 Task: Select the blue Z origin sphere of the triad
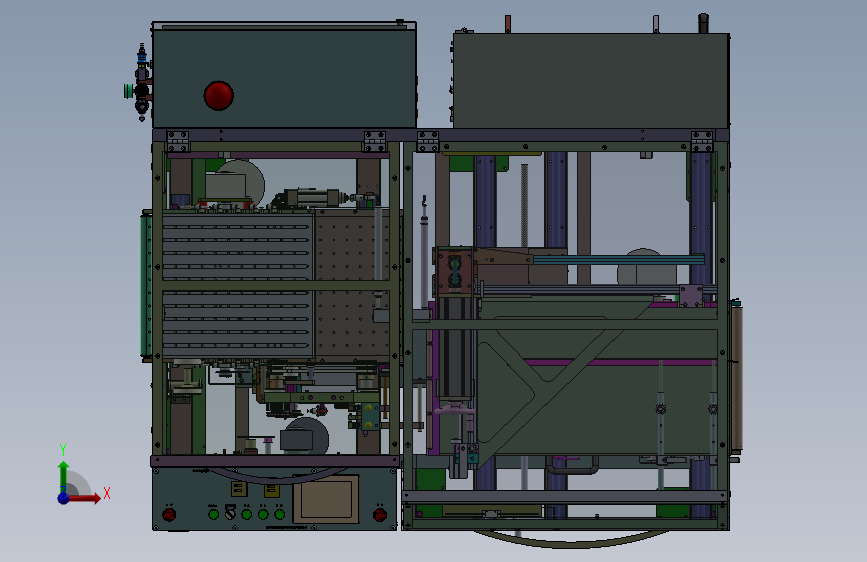(64, 498)
